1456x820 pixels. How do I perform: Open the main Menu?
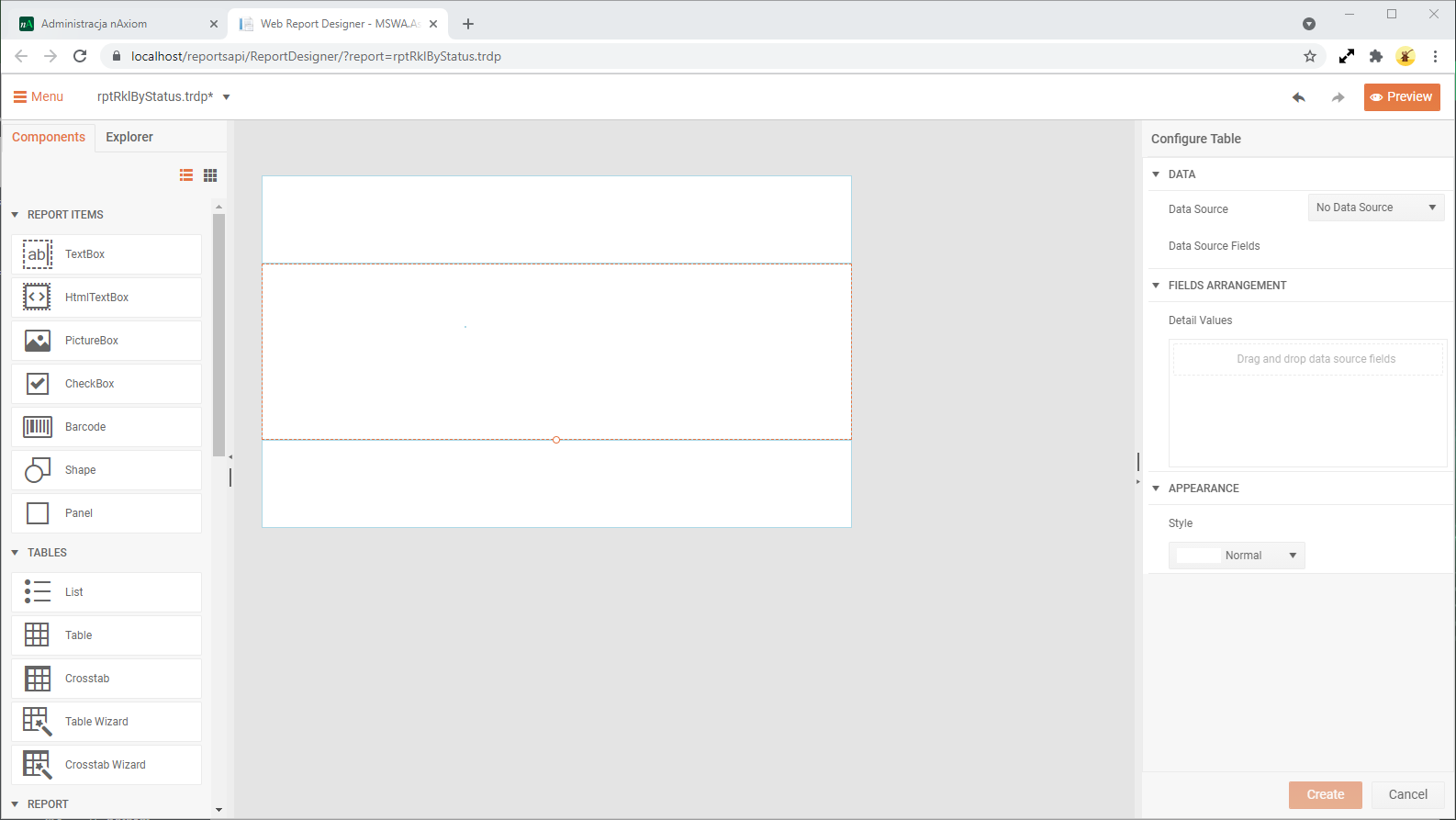click(x=39, y=96)
